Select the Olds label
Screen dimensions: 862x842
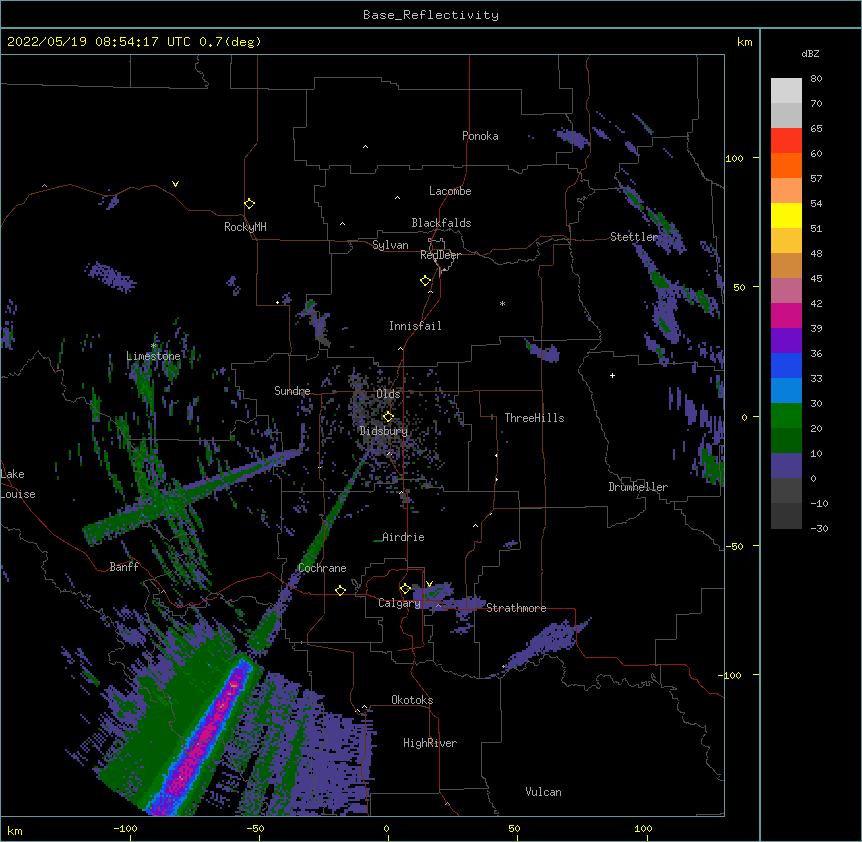point(388,394)
